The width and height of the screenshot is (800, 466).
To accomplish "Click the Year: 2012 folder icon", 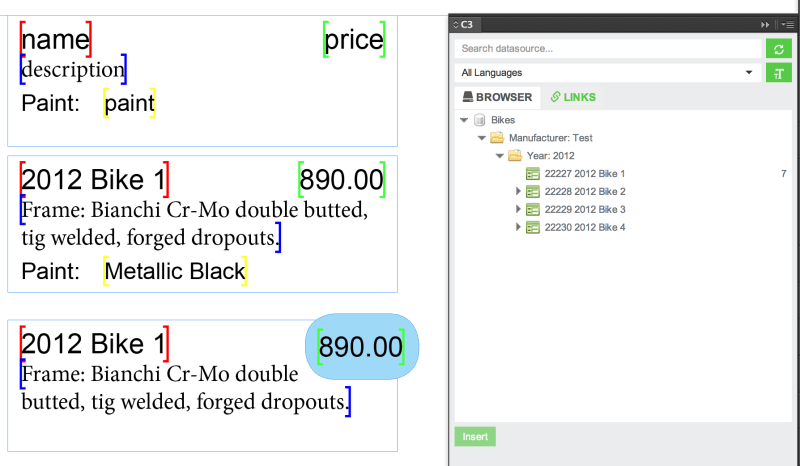I will 515,156.
